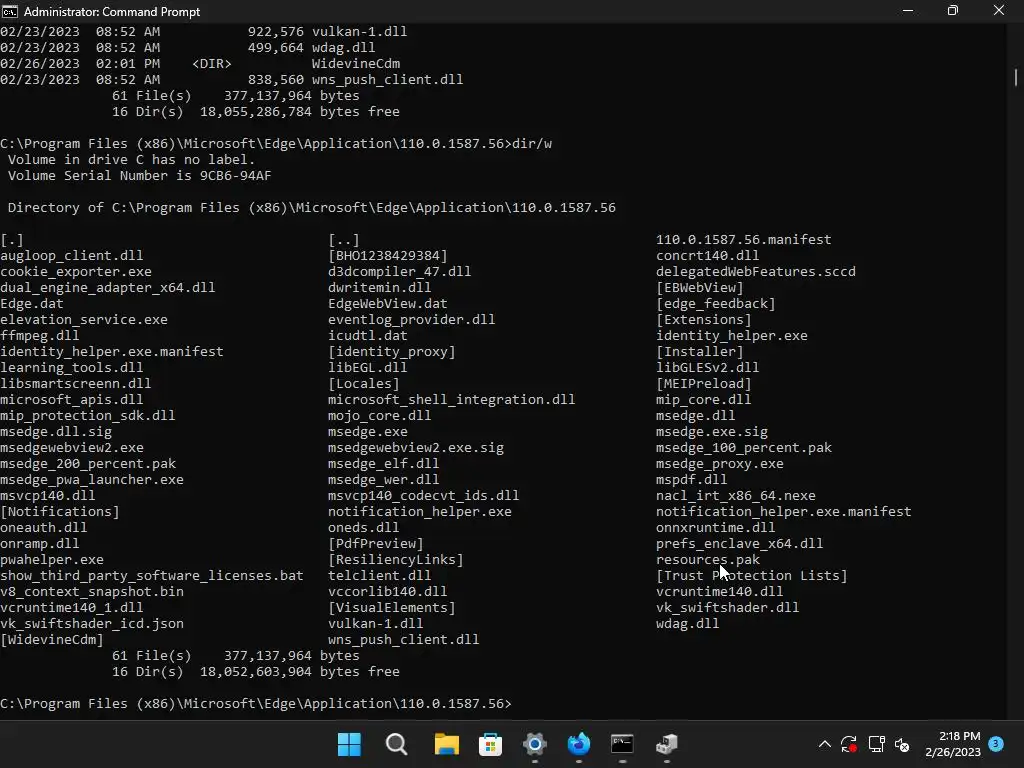This screenshot has height=768, width=1024.
Task: Select cookie_exporter.exe in the listing
Action: [x=76, y=272]
